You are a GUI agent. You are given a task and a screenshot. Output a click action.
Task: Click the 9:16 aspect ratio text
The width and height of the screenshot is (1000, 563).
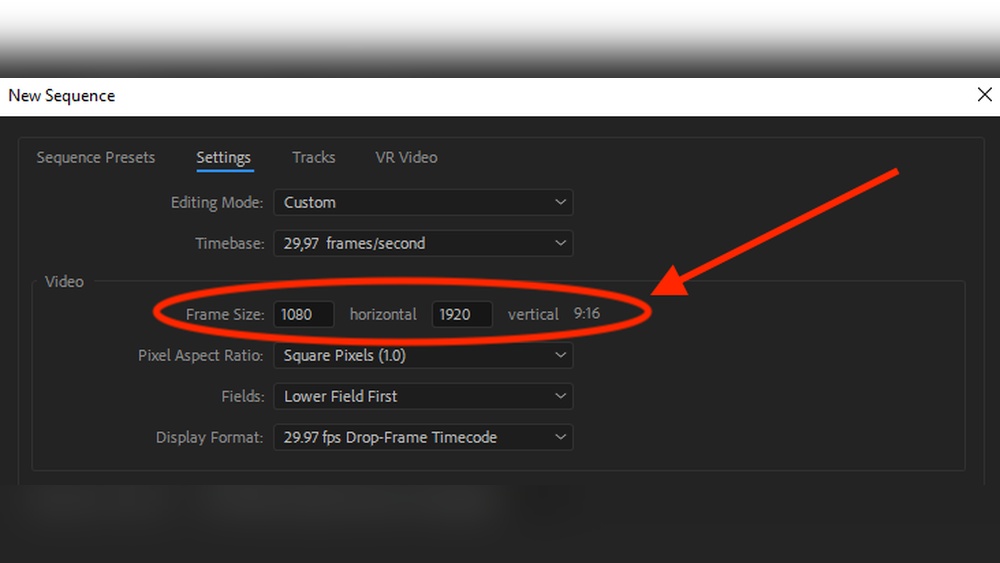(x=587, y=314)
